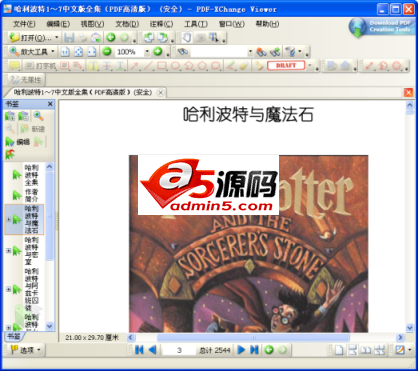Select bookmark 哈利波特全集
Viewport: 418px width, 371px height.
click(x=31, y=175)
